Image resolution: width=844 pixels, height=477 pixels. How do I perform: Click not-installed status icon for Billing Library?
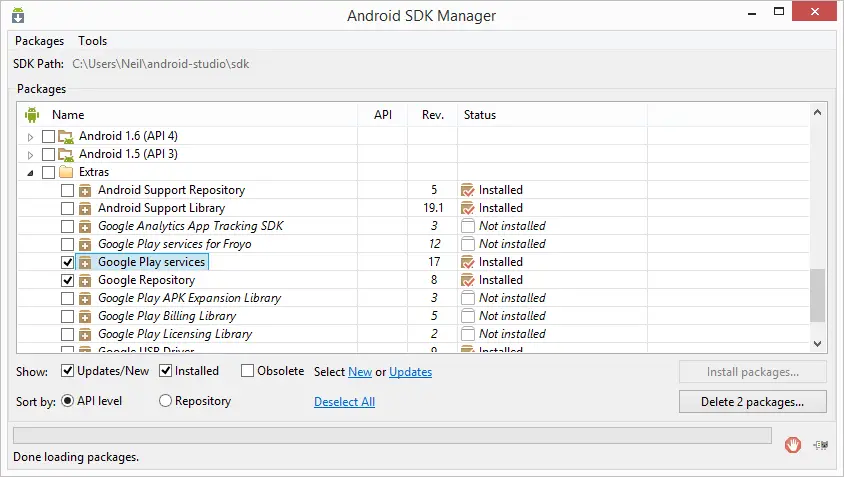pyautogui.click(x=468, y=316)
